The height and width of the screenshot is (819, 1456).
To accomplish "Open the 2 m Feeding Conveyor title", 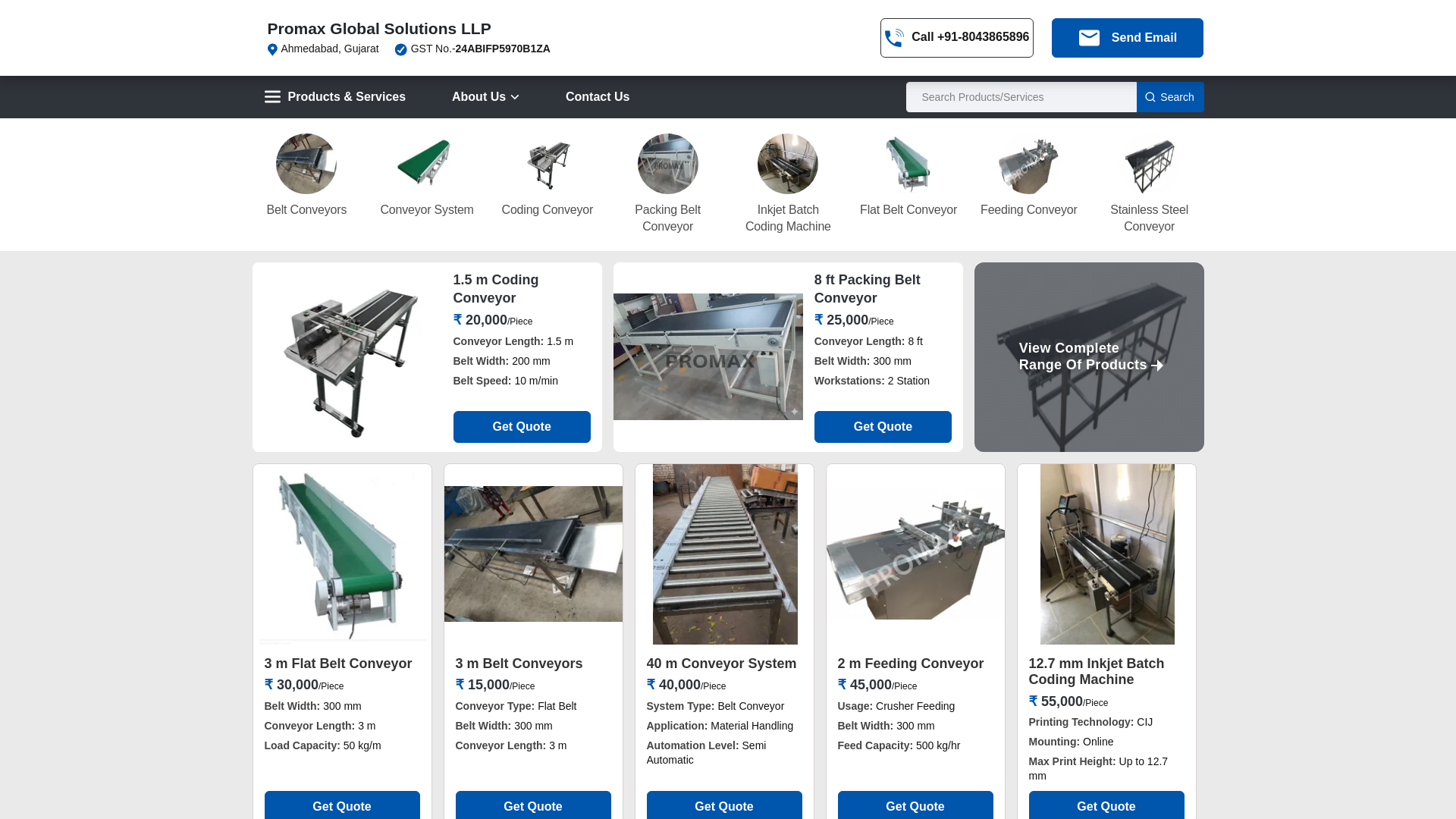I will pyautogui.click(x=911, y=664).
